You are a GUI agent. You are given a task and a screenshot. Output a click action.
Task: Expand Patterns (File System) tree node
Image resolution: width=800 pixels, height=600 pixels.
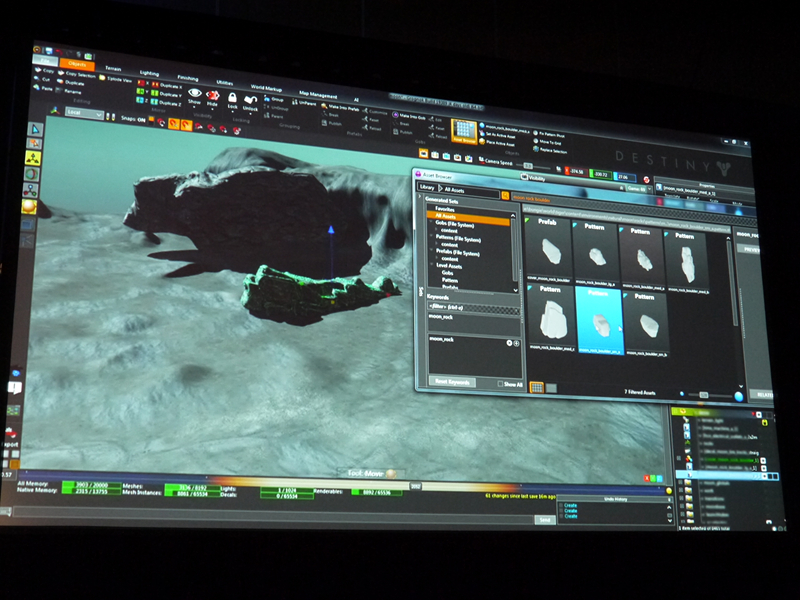tap(432, 238)
